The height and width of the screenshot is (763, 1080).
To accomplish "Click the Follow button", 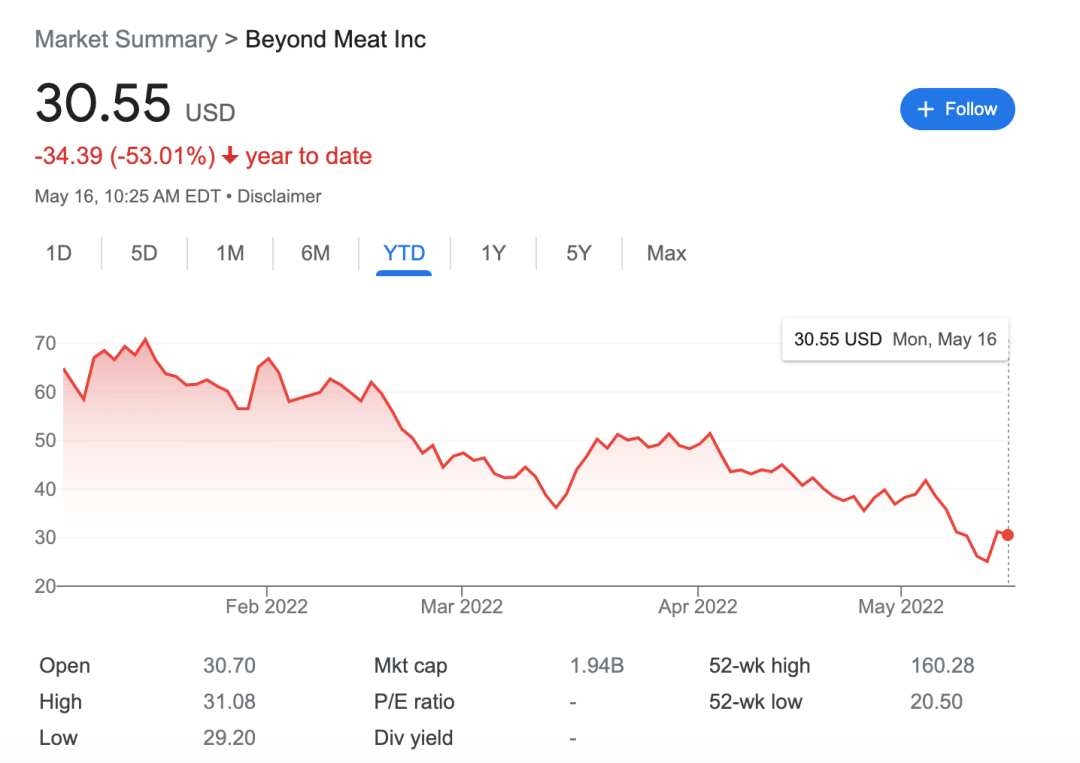I will pos(957,109).
